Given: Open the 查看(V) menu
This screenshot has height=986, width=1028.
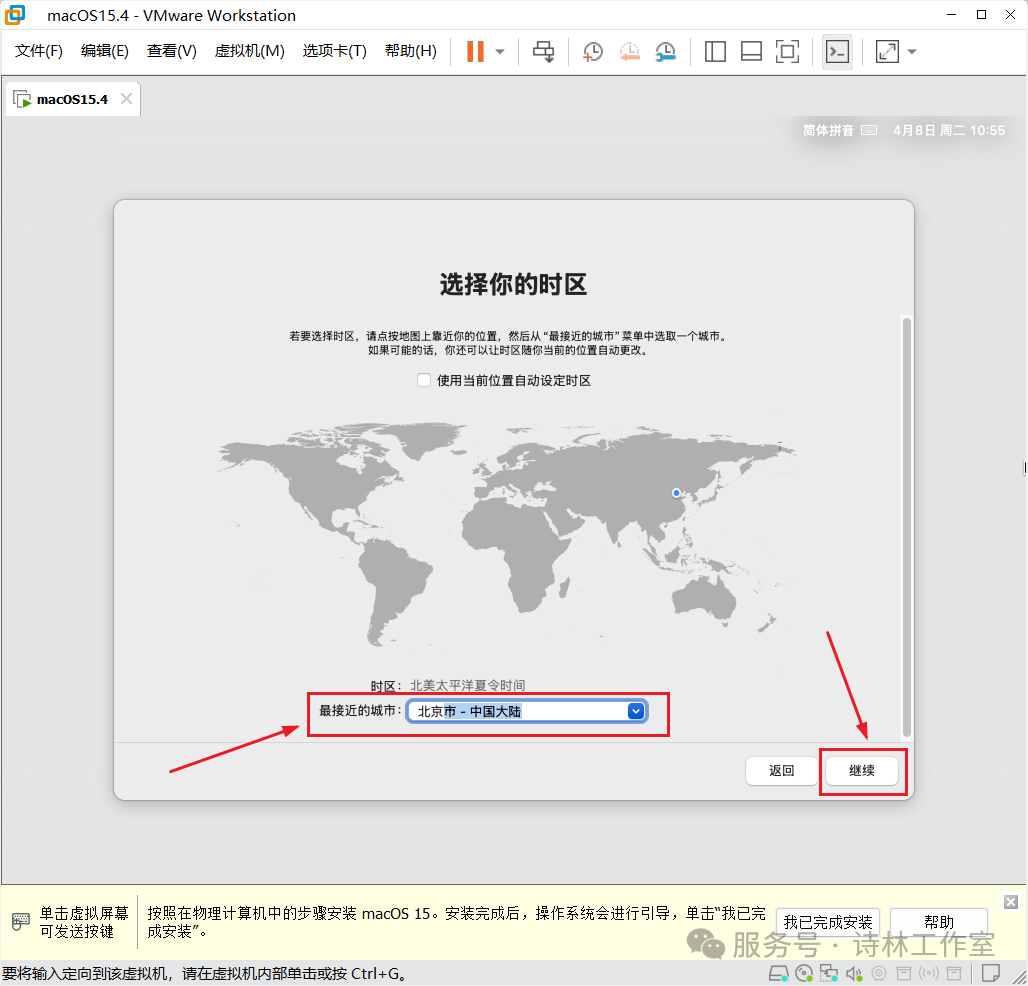Looking at the screenshot, I should point(171,50).
